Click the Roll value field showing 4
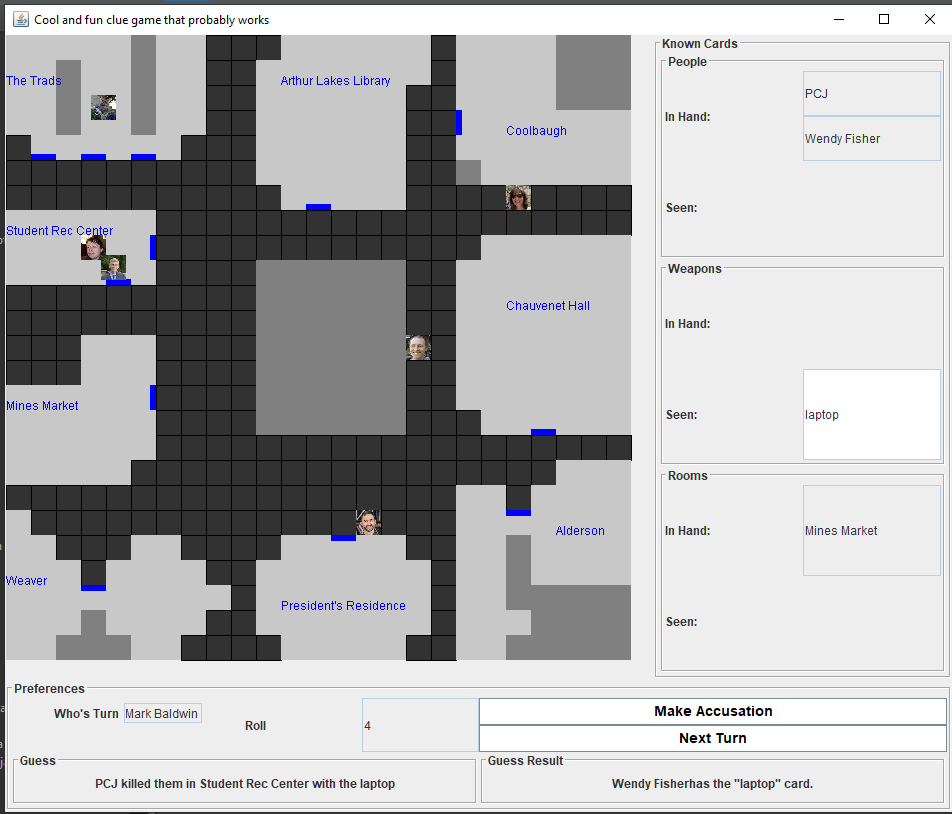The height and width of the screenshot is (814, 952). (x=419, y=725)
